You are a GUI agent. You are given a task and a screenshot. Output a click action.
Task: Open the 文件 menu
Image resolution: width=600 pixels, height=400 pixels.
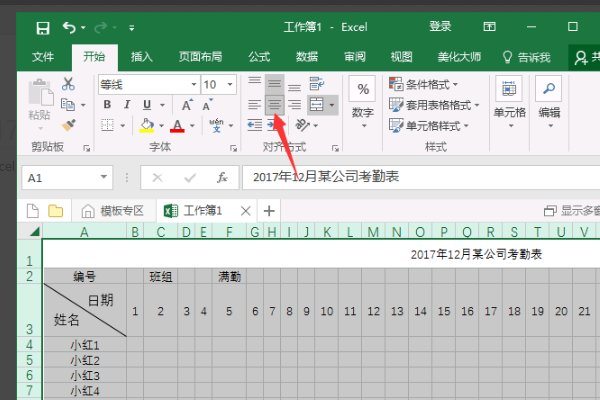click(43, 57)
